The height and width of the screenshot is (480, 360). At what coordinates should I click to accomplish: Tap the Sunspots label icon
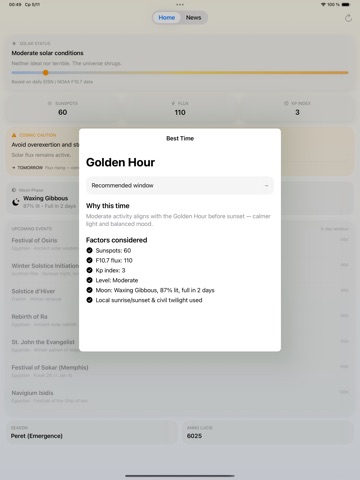(50, 103)
